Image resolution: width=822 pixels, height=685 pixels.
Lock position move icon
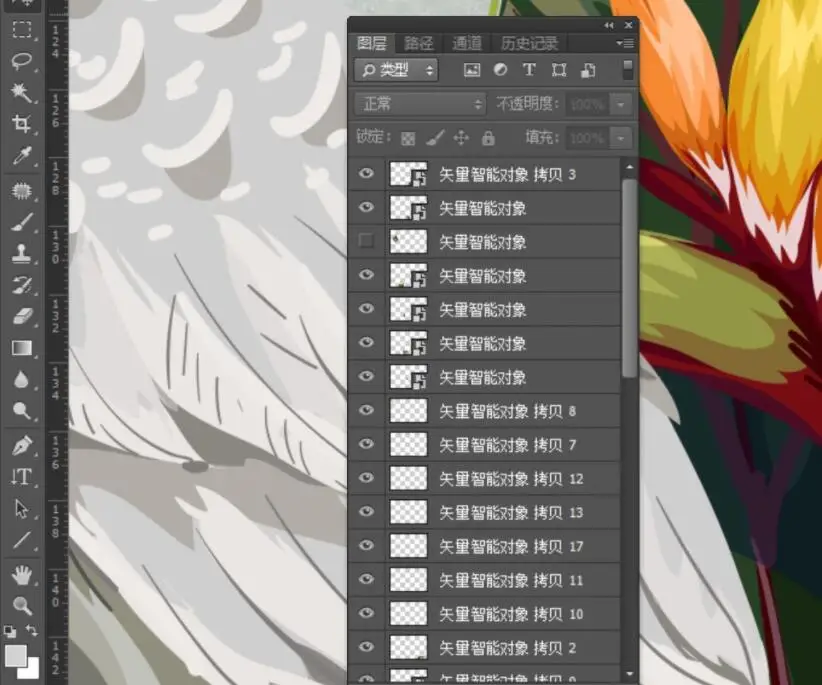(x=461, y=138)
